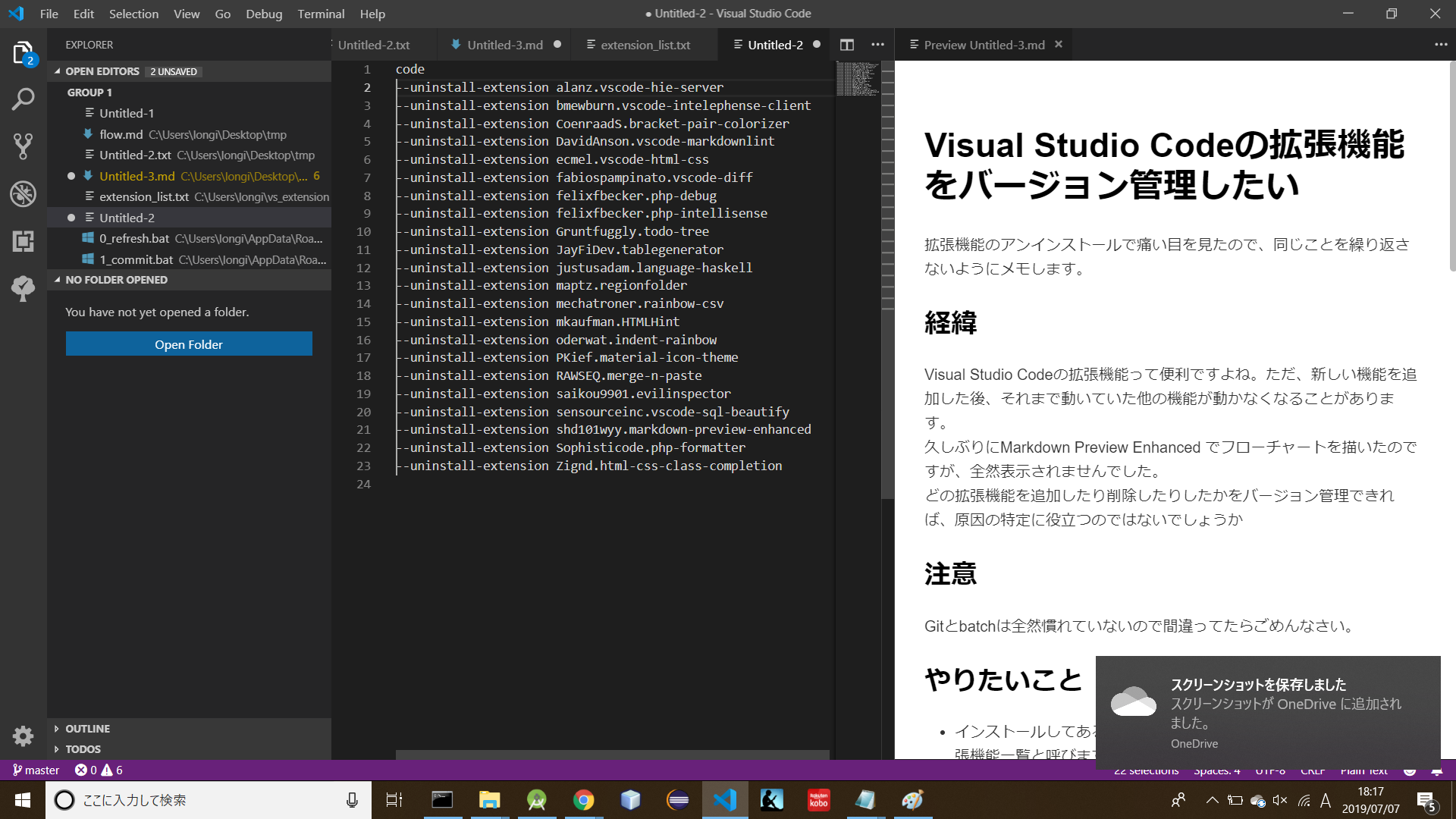Expand the TODOS section
Image resolution: width=1456 pixels, height=819 pixels.
[x=82, y=748]
